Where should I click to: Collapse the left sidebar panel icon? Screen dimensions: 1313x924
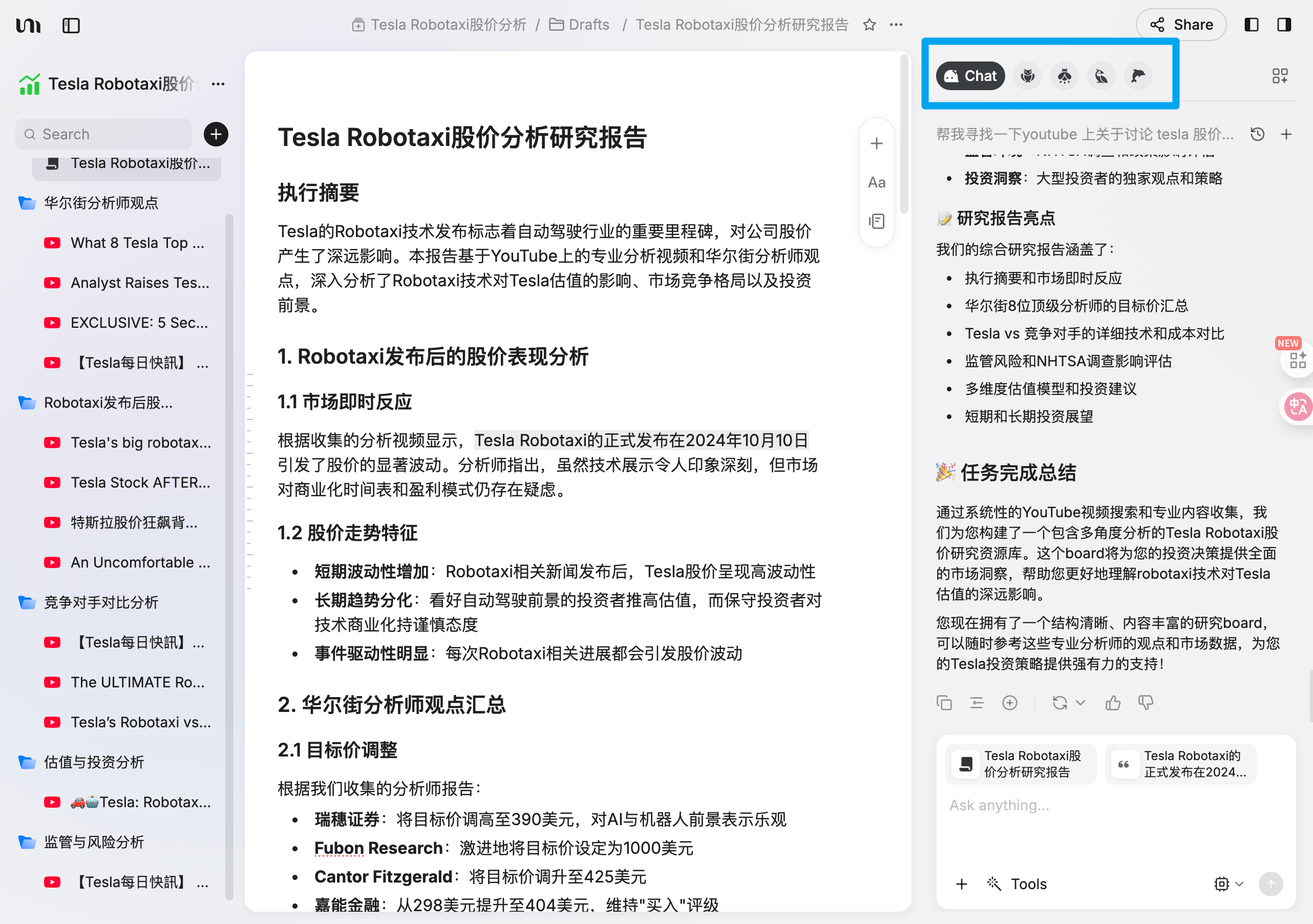pyautogui.click(x=71, y=25)
